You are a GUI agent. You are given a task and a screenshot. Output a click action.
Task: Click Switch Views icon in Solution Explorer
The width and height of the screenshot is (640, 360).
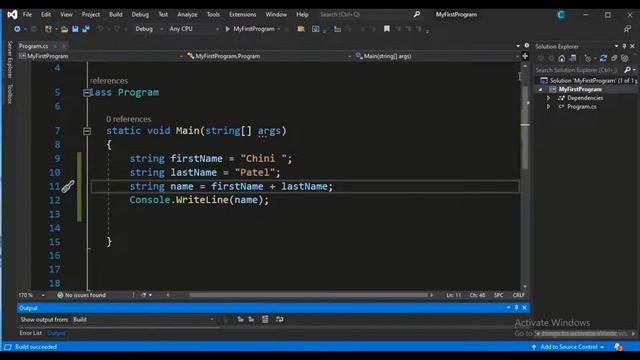pyautogui.click(x=573, y=58)
